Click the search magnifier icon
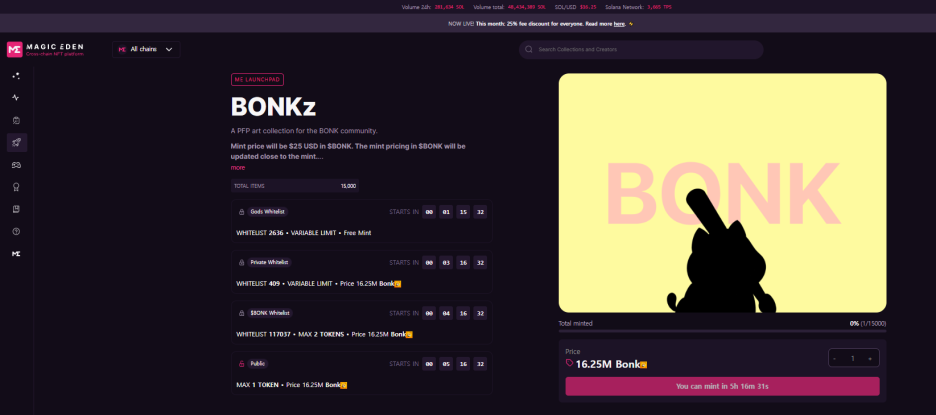Screen dimensions: 936x415 529,50
